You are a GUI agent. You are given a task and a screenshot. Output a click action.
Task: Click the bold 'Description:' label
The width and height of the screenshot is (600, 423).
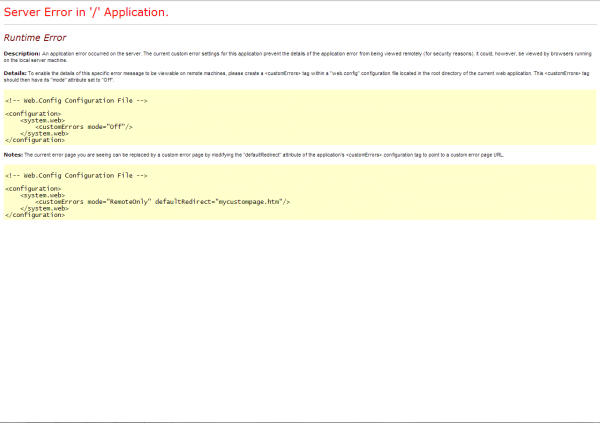click(22, 54)
